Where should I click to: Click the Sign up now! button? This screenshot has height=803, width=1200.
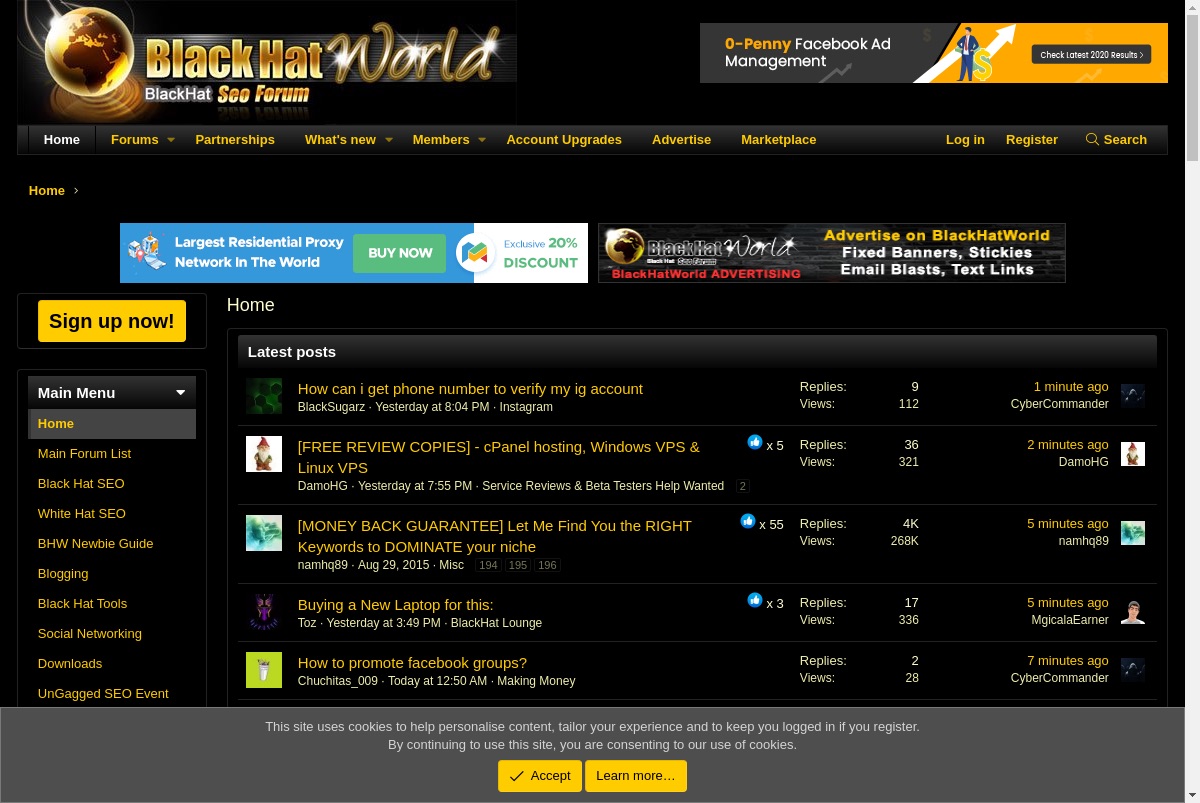click(112, 321)
